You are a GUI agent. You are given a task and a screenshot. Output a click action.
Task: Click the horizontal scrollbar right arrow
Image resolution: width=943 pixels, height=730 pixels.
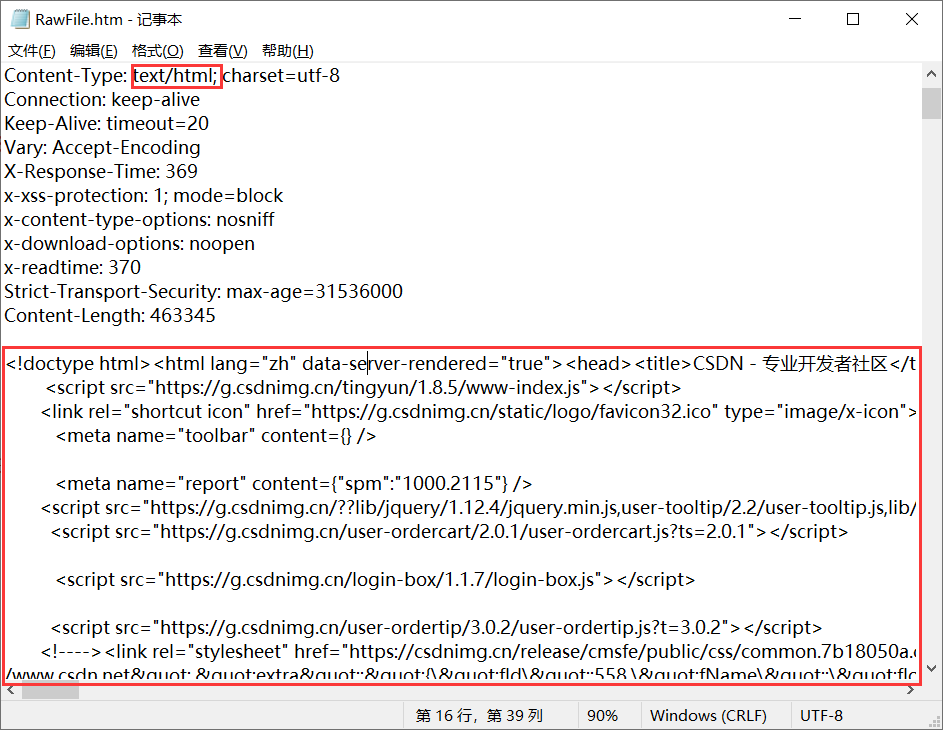(911, 690)
